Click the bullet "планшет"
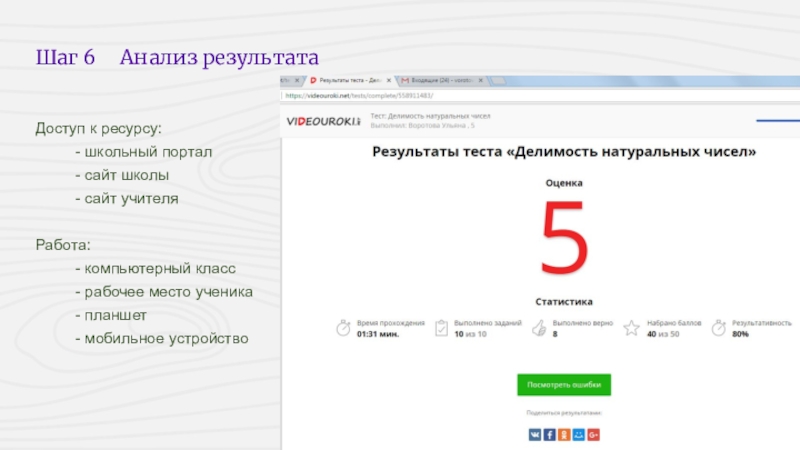800x450 pixels. pyautogui.click(x=115, y=315)
